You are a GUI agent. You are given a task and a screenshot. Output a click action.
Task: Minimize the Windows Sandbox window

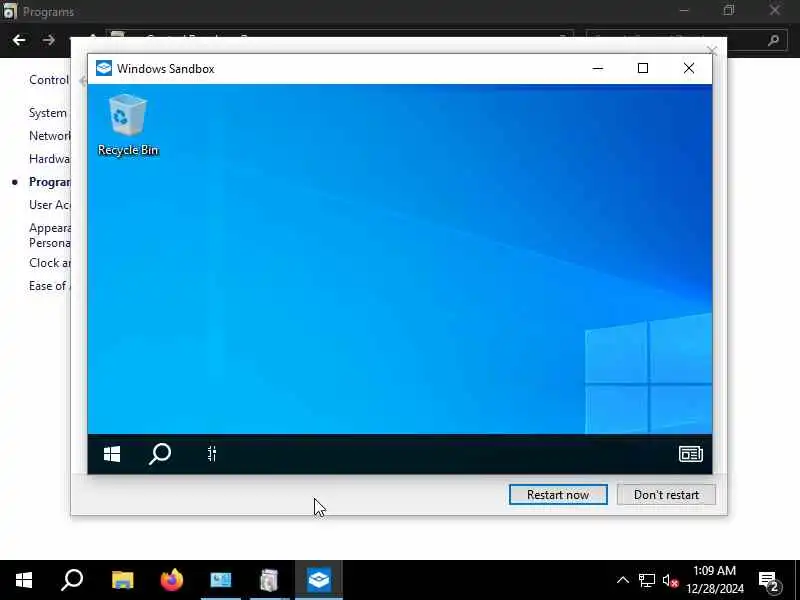597,68
